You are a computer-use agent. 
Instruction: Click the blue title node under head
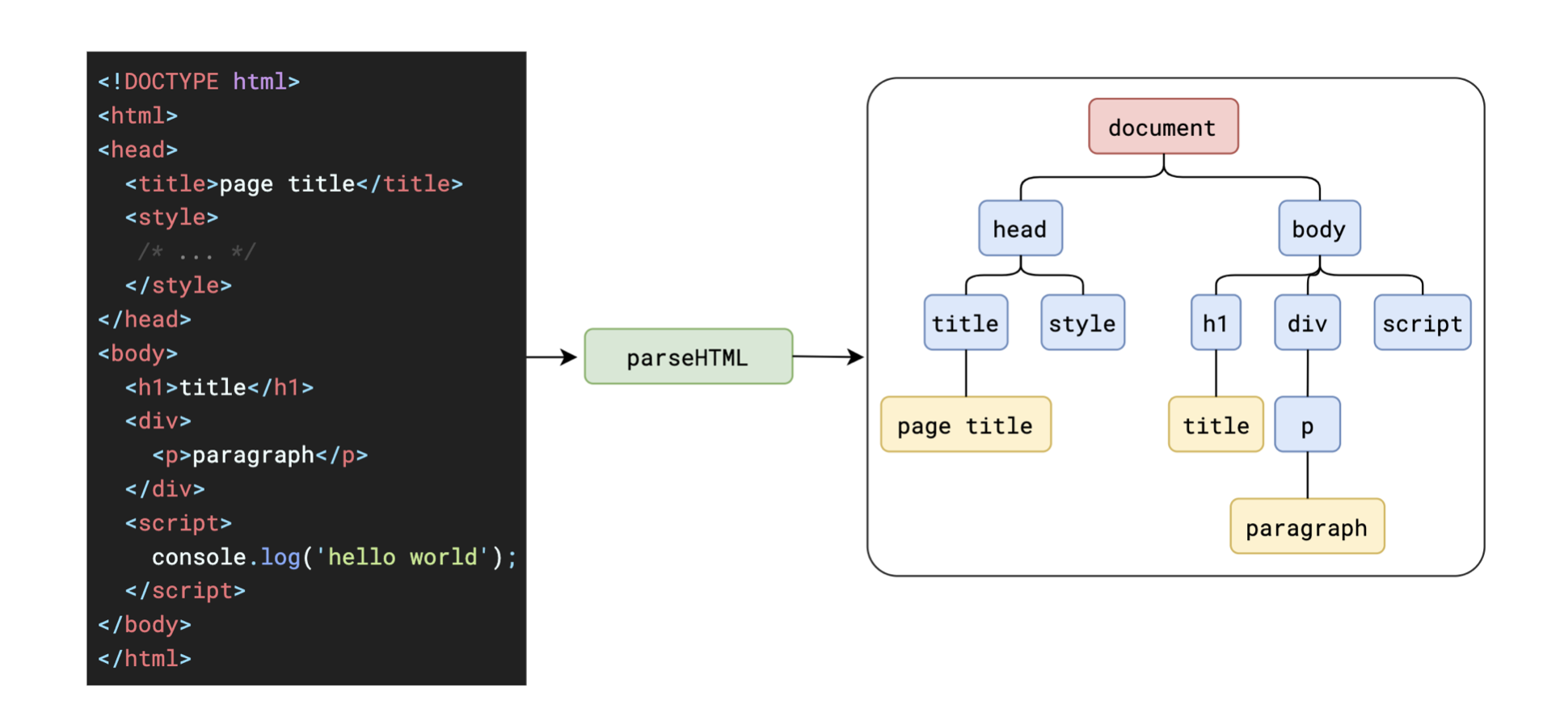click(x=965, y=323)
